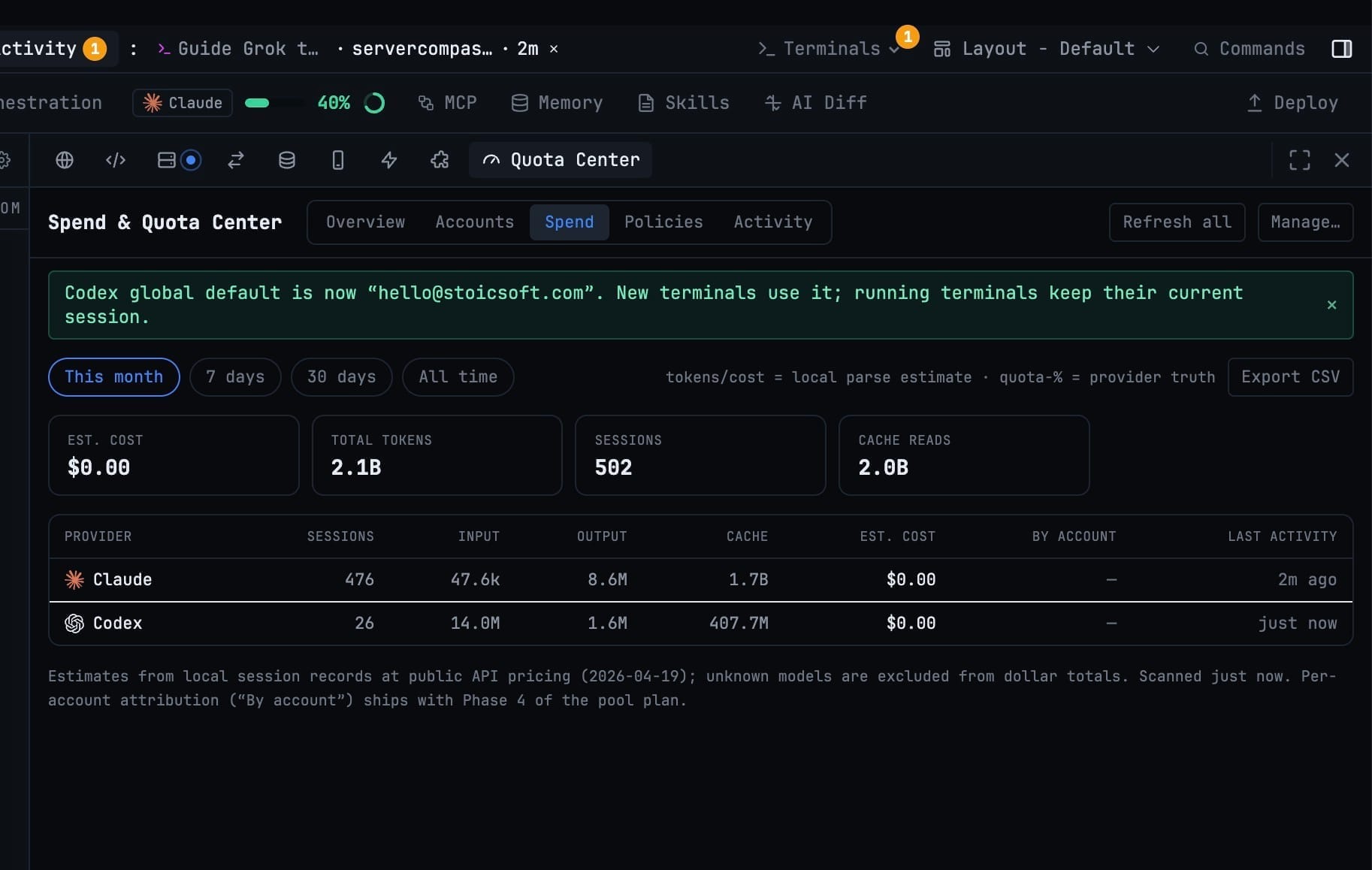Expand the Layout - Default dropdown chevron
The height and width of the screenshot is (870, 1372).
(x=1153, y=49)
